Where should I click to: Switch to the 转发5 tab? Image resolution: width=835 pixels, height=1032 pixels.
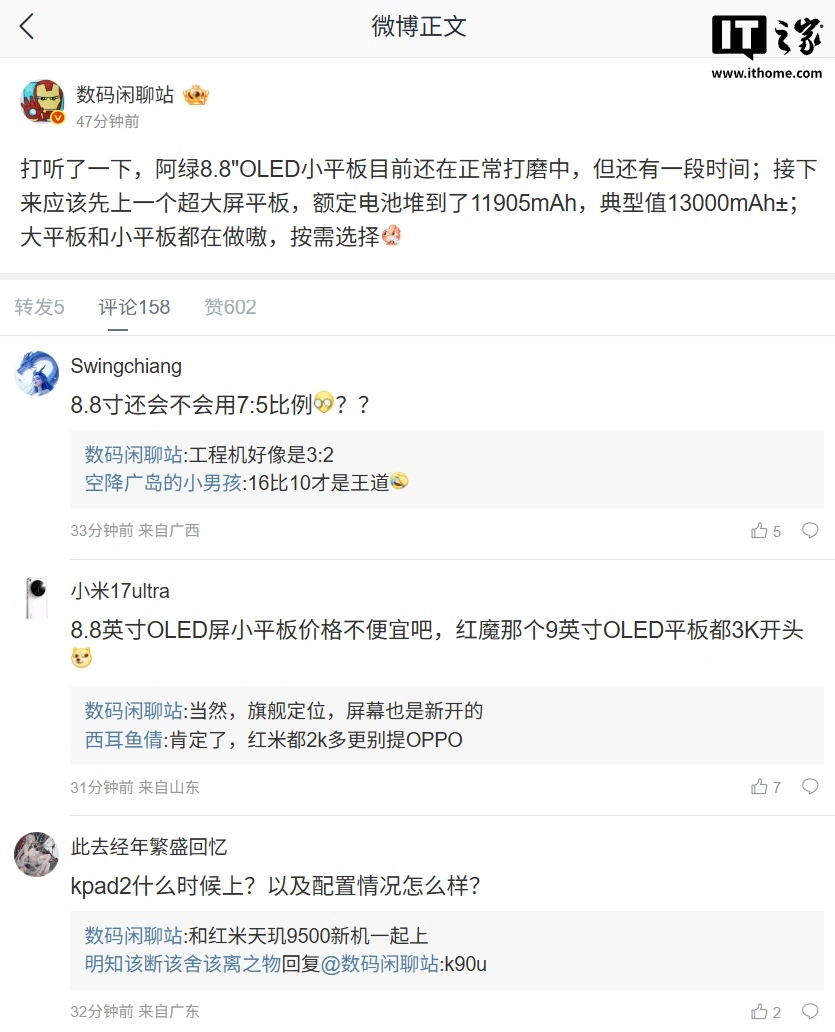(39, 307)
